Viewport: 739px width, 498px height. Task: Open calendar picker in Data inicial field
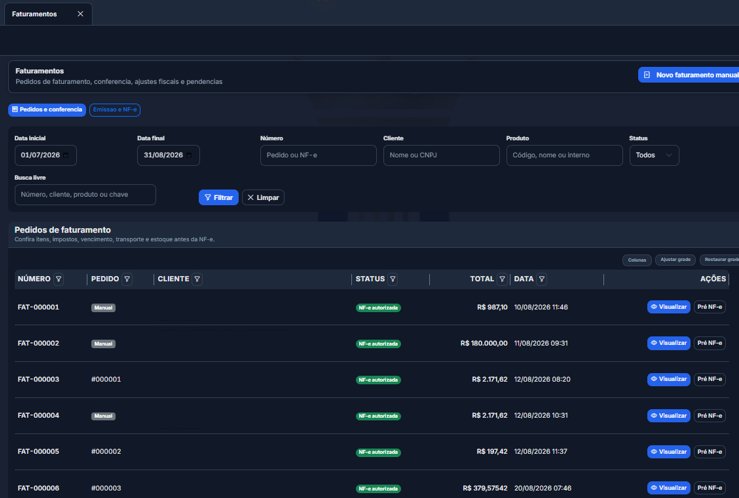click(x=66, y=155)
